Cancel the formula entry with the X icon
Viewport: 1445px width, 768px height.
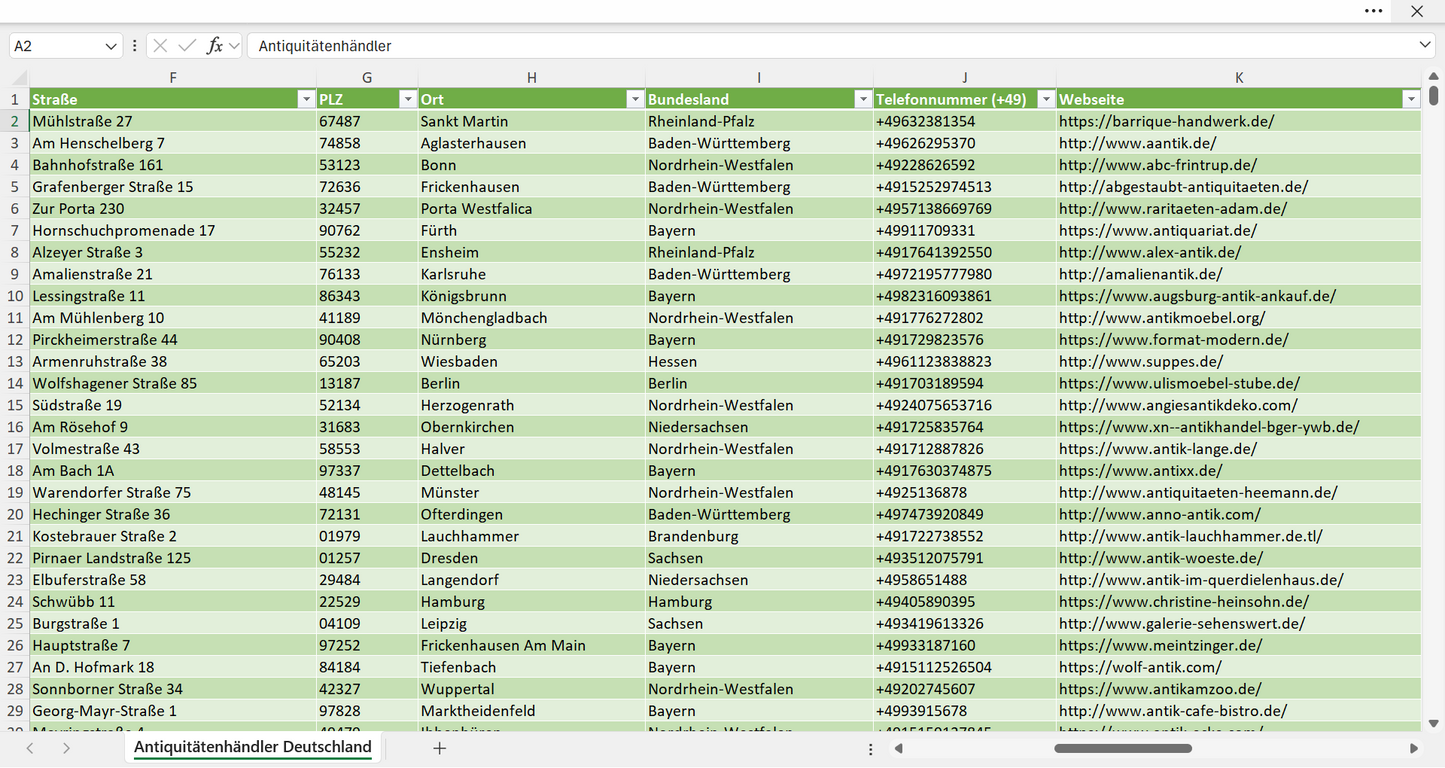162,46
